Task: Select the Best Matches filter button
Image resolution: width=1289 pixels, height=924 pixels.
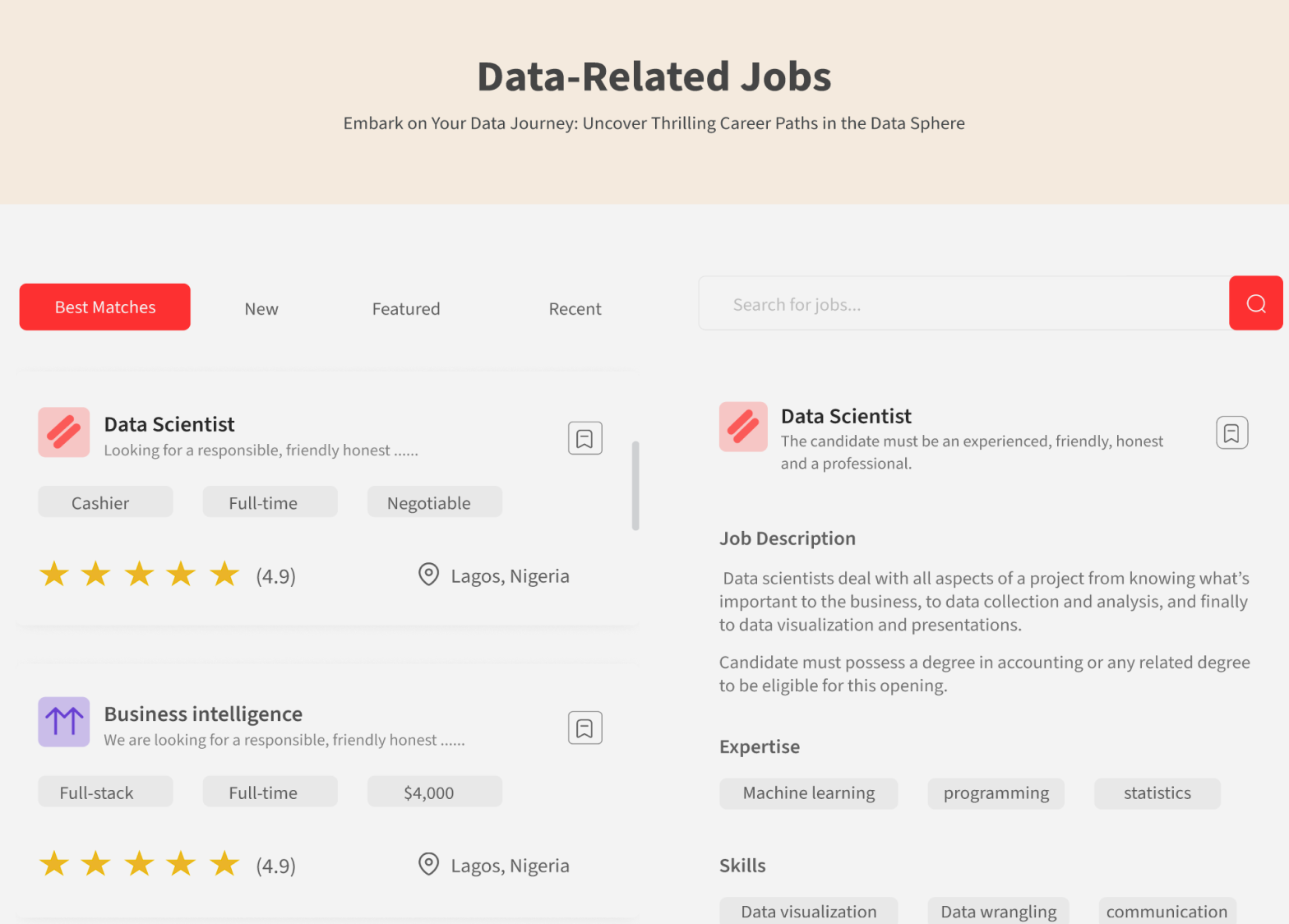Action: click(x=104, y=307)
